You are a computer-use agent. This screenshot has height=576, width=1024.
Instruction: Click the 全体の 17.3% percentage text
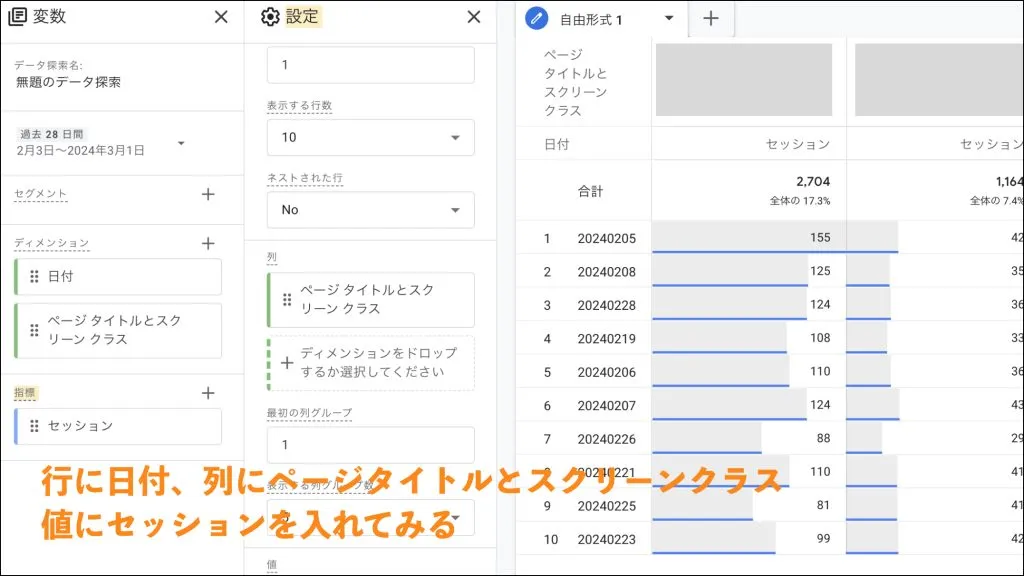(x=800, y=201)
